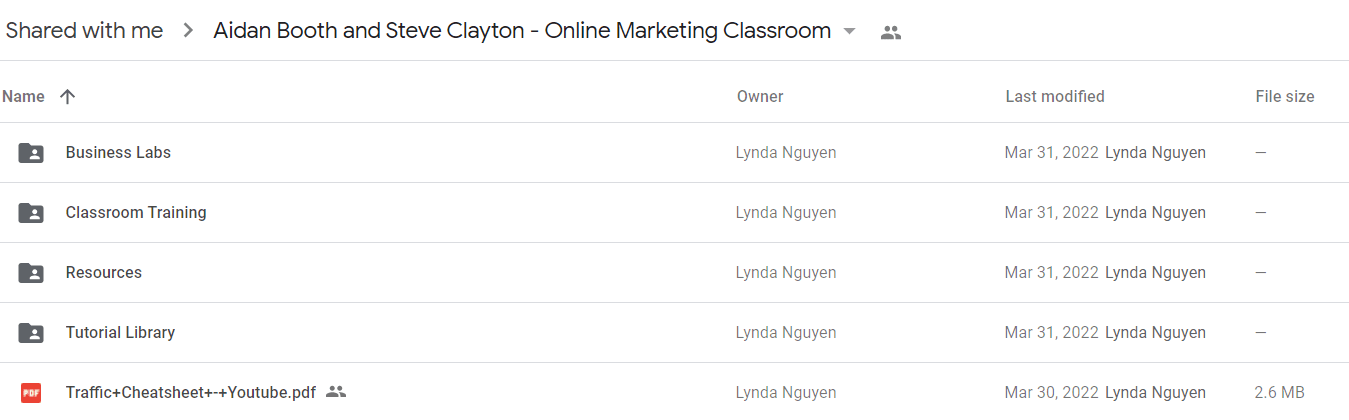
Task: Click the owner Lynda Nguyen in Business Labs row
Action: 786,153
